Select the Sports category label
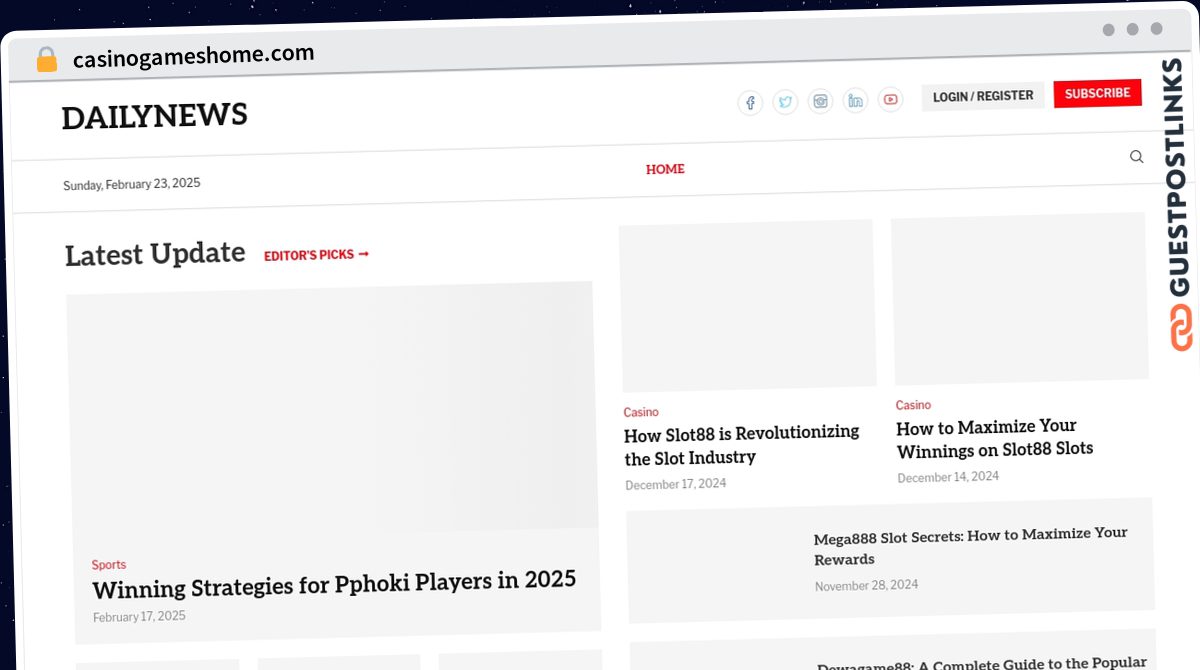 click(109, 565)
